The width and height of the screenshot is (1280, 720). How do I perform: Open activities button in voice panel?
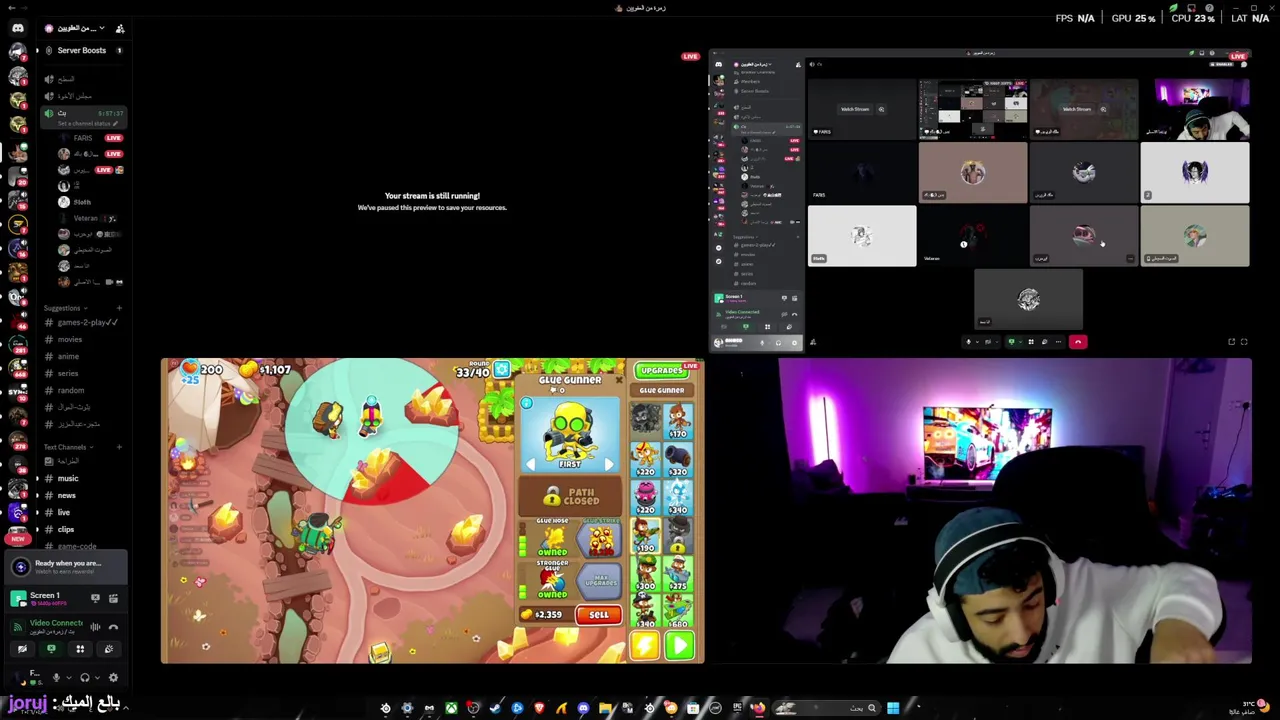tap(80, 649)
